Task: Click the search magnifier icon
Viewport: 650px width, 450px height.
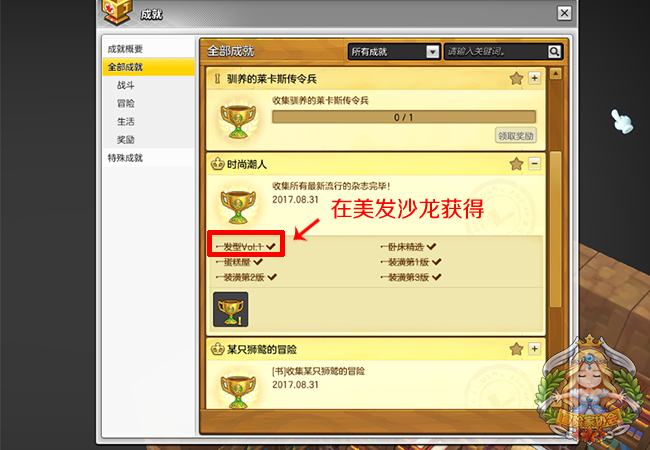Action: (554, 51)
